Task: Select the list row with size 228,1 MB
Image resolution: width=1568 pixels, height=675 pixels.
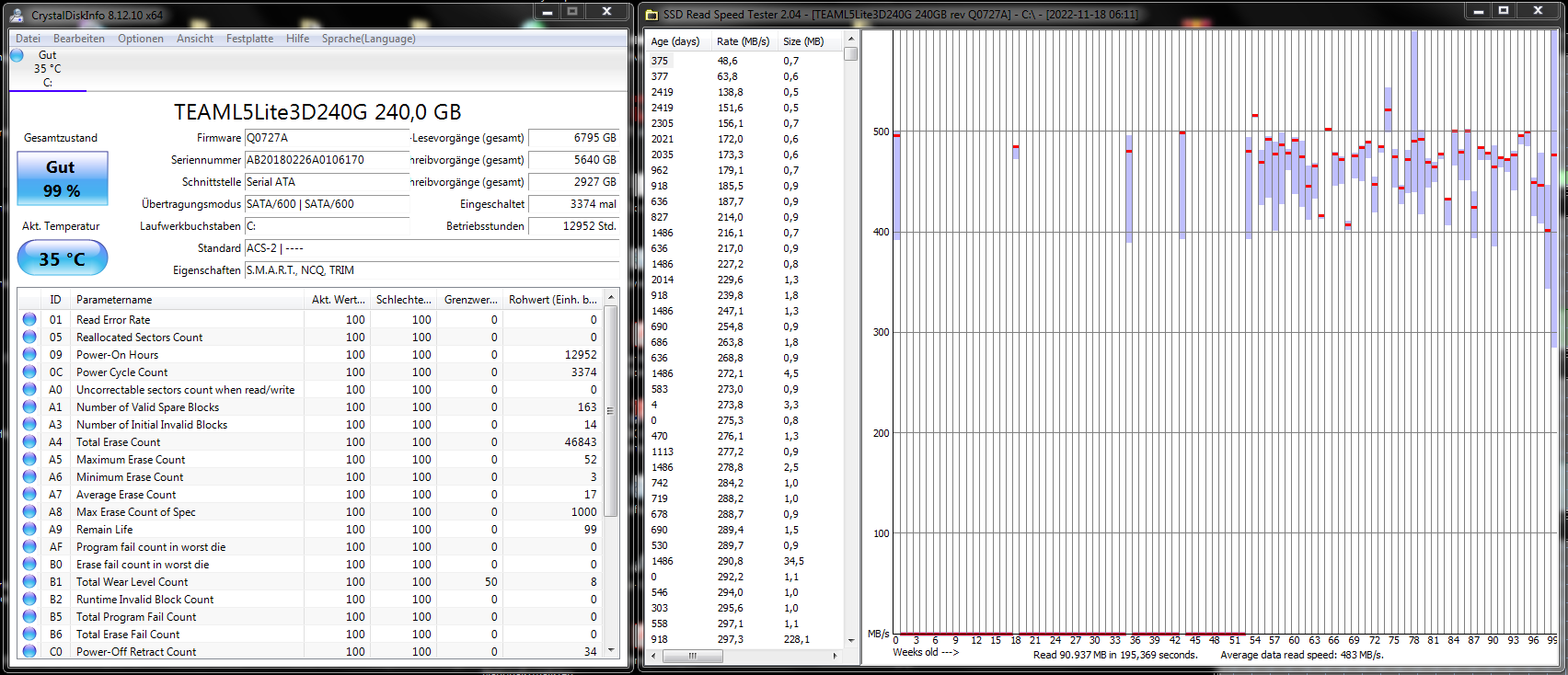Action: (744, 639)
